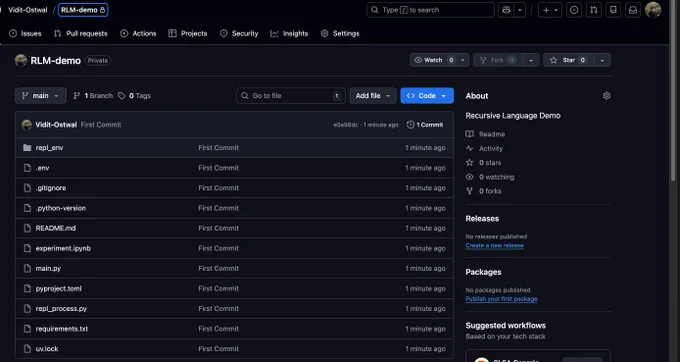This screenshot has width=680, height=362.
Task: Click First Commit message in uv.lock row
Action: pyautogui.click(x=219, y=349)
